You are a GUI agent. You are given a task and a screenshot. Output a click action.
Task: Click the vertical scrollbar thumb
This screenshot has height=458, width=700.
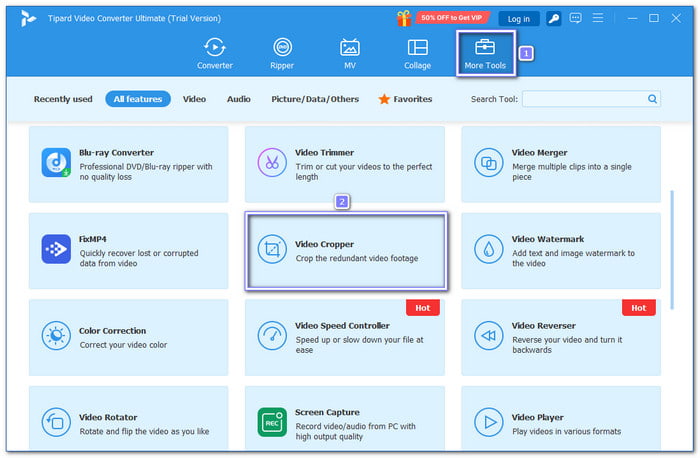click(x=672, y=250)
